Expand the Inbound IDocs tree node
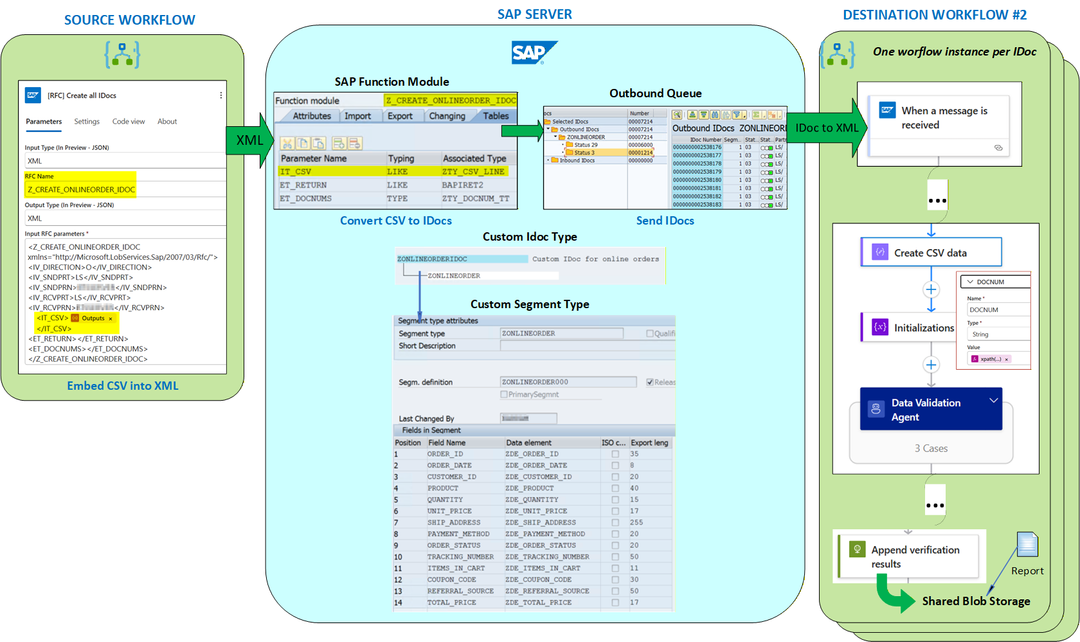This screenshot has height=642, width=1080. [548, 160]
